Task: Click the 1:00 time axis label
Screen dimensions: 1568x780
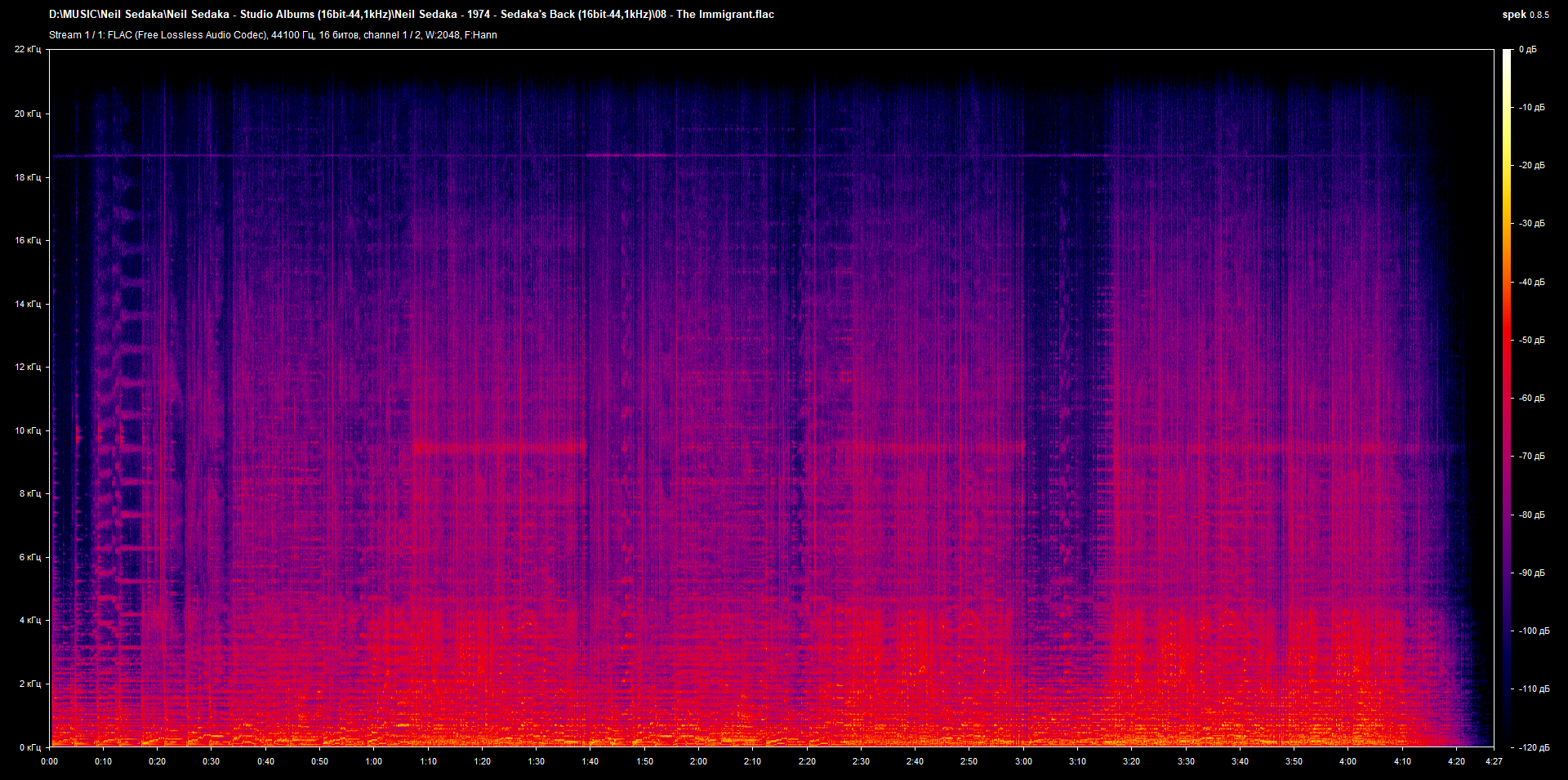Action: click(374, 761)
